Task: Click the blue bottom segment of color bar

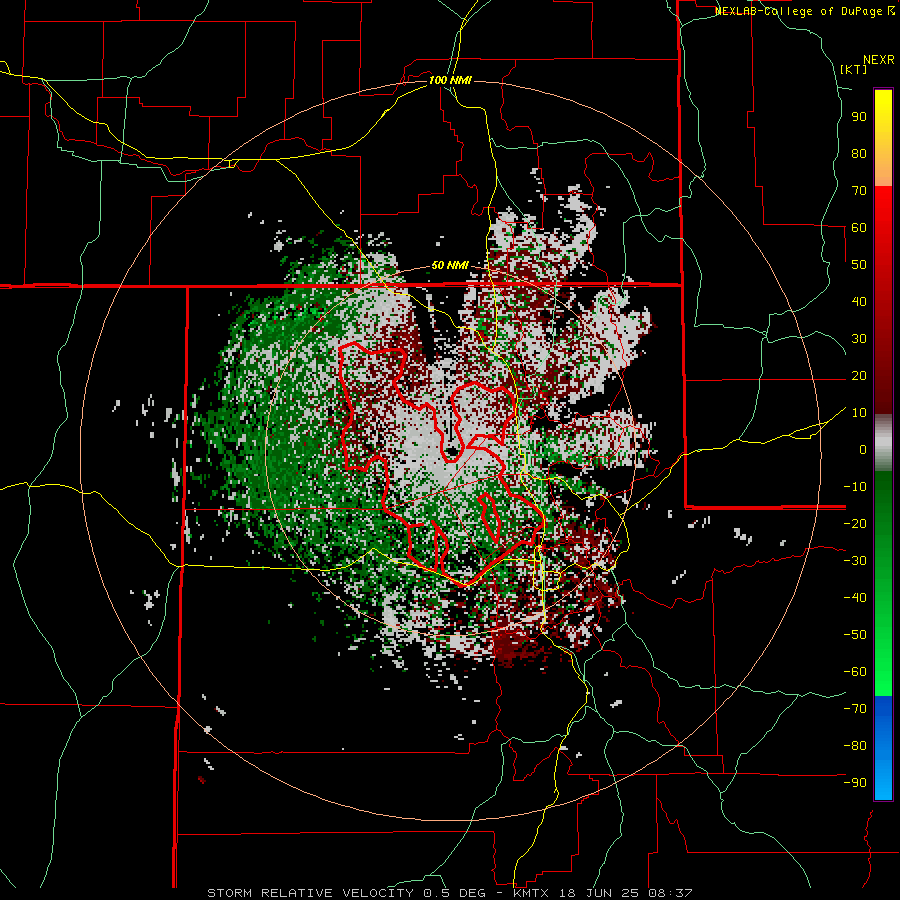Action: pyautogui.click(x=883, y=747)
